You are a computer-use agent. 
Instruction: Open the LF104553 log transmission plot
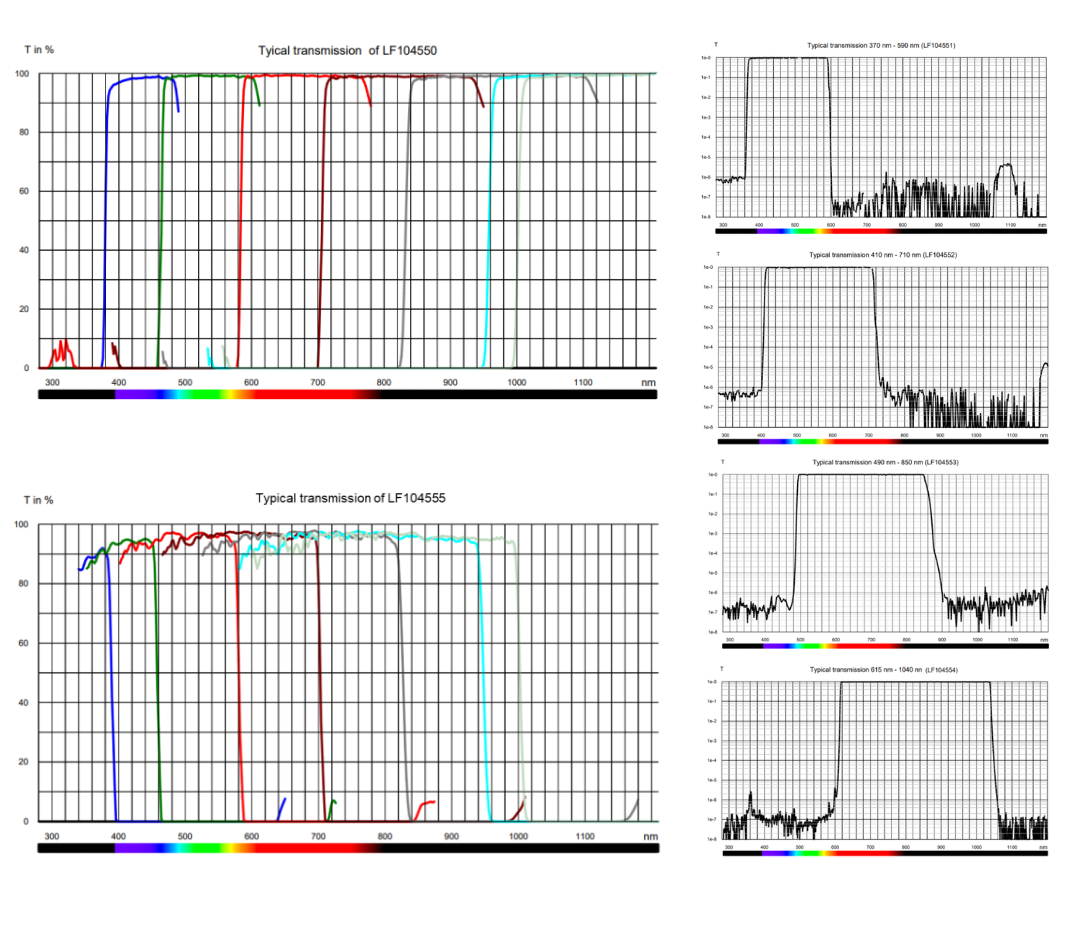tap(885, 553)
